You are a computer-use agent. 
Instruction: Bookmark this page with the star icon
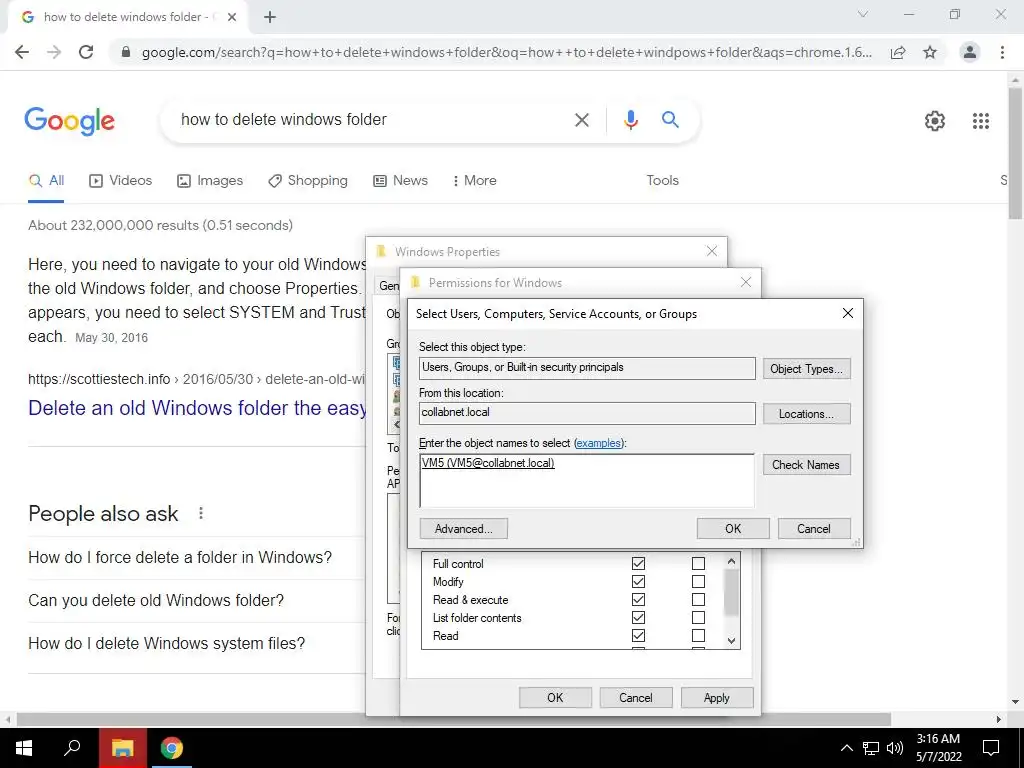(930, 52)
